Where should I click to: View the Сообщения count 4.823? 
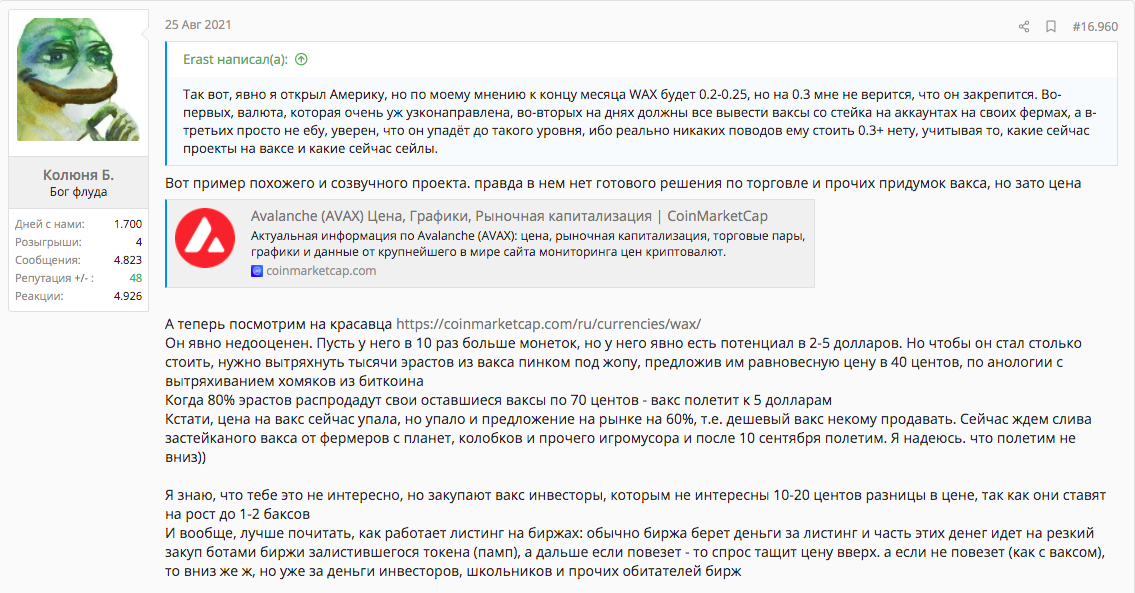(x=127, y=260)
